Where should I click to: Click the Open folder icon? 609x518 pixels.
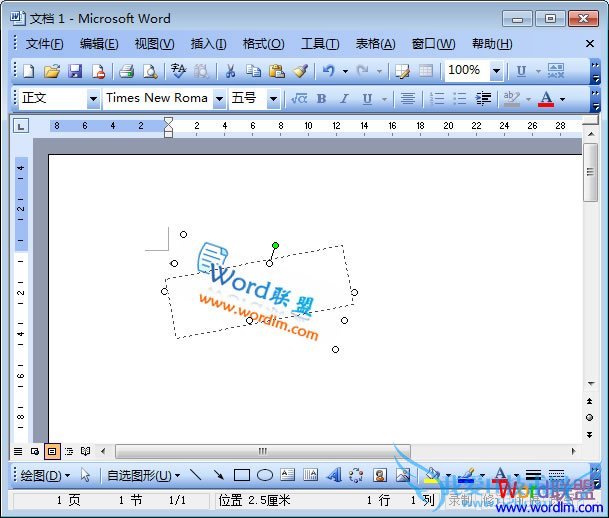52,71
